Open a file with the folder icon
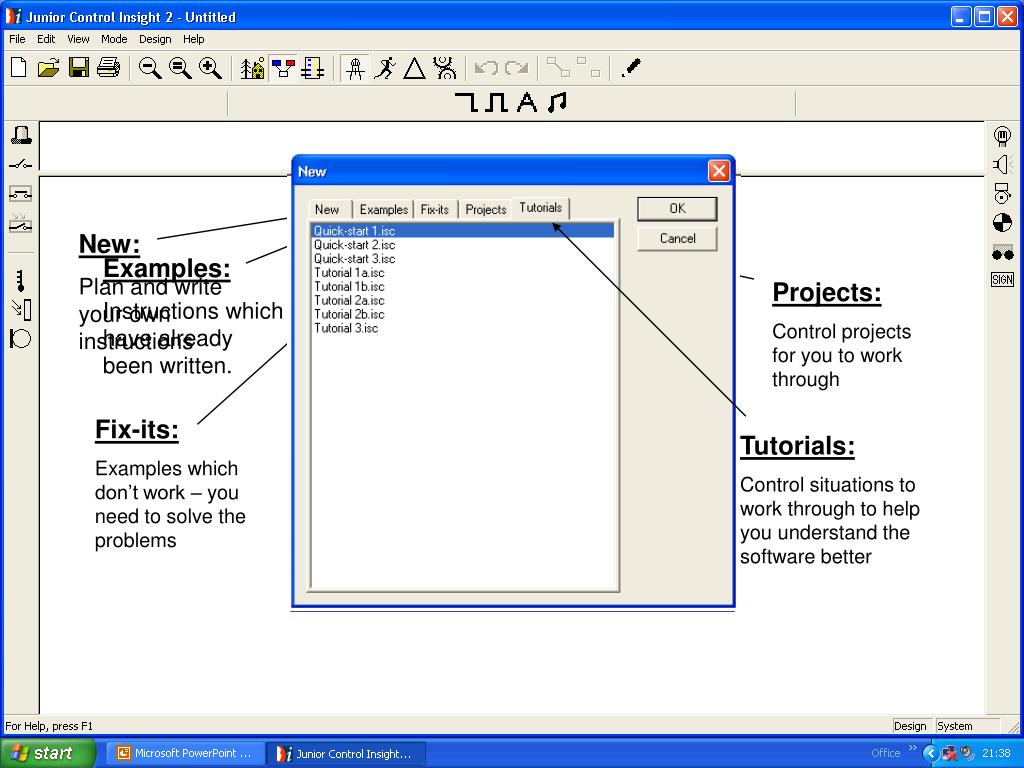 point(48,67)
